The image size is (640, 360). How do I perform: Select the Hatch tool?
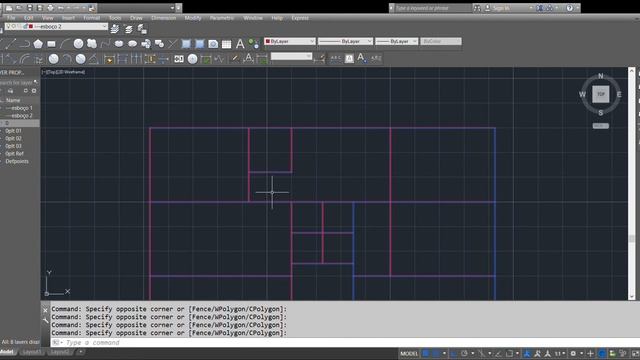[186, 44]
